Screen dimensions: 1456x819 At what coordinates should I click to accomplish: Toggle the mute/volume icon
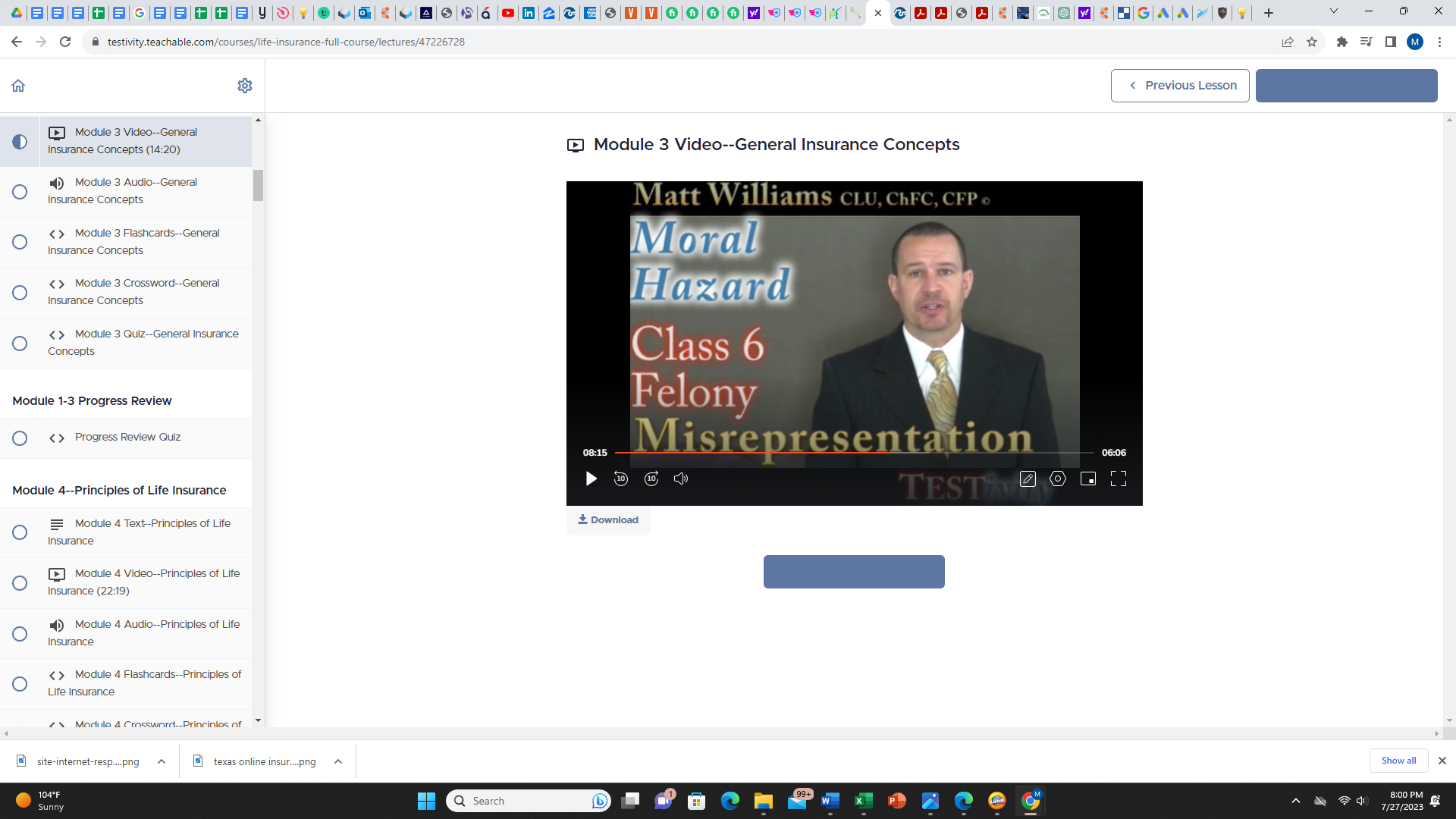click(681, 478)
